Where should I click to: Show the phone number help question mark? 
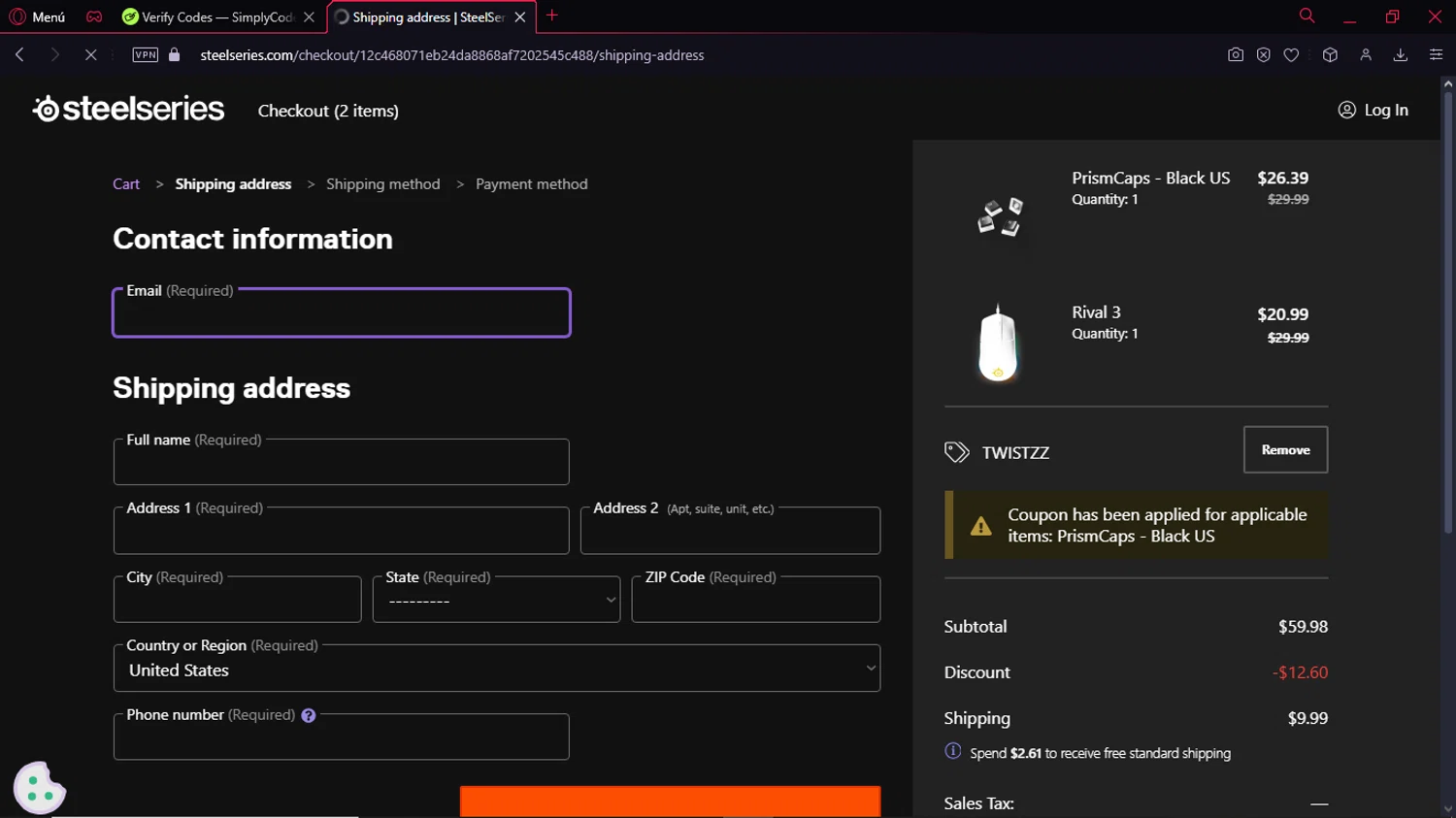(x=309, y=715)
